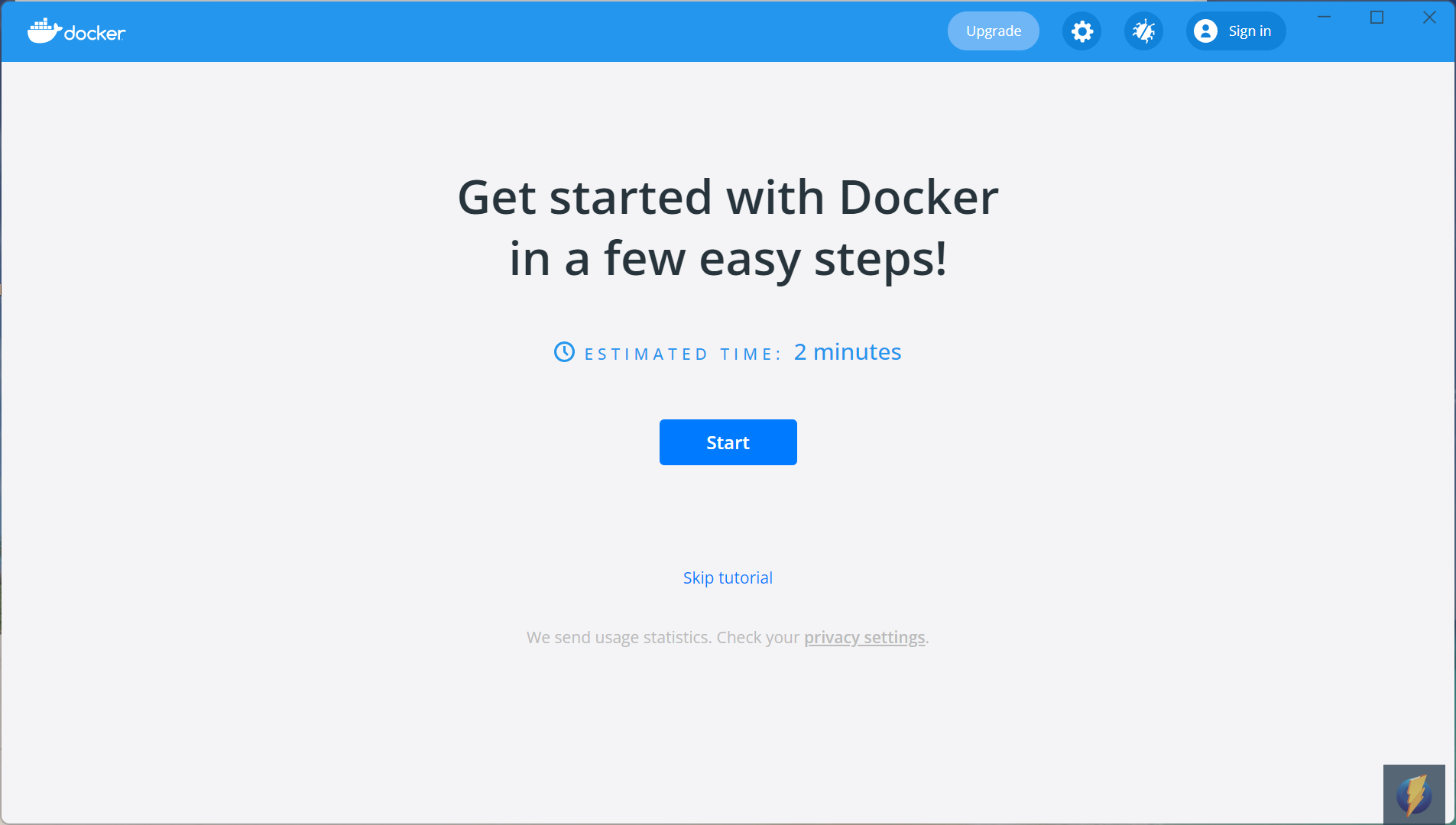Minimize the Docker window
The height and width of the screenshot is (825, 1456).
click(x=1325, y=17)
